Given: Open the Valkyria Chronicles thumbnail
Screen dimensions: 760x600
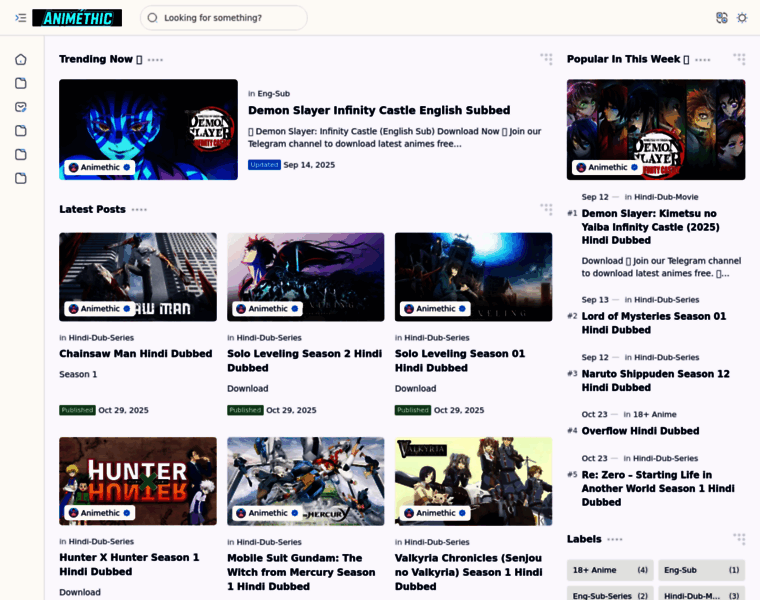Looking at the screenshot, I should 474,481.
